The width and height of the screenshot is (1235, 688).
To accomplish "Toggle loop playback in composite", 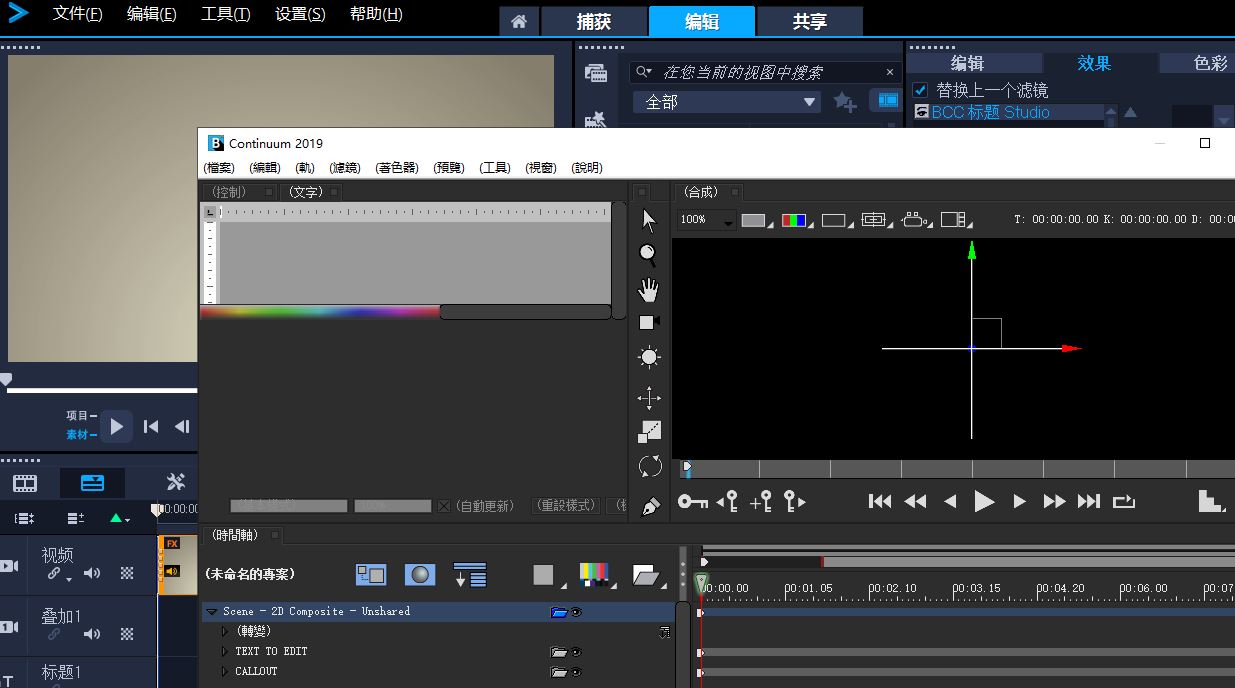I will click(x=1124, y=501).
